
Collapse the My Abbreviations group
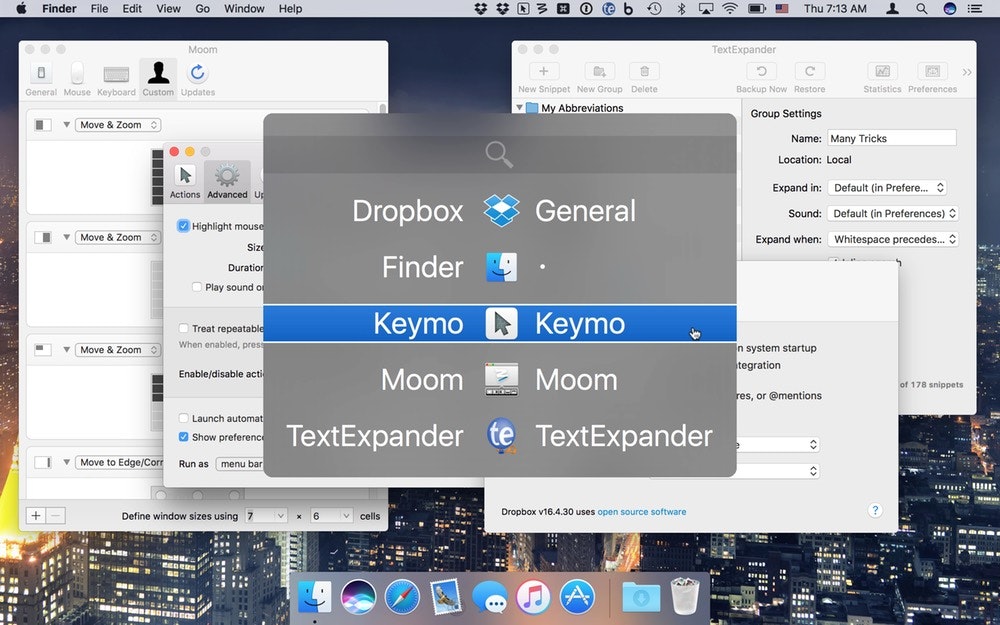click(x=520, y=108)
